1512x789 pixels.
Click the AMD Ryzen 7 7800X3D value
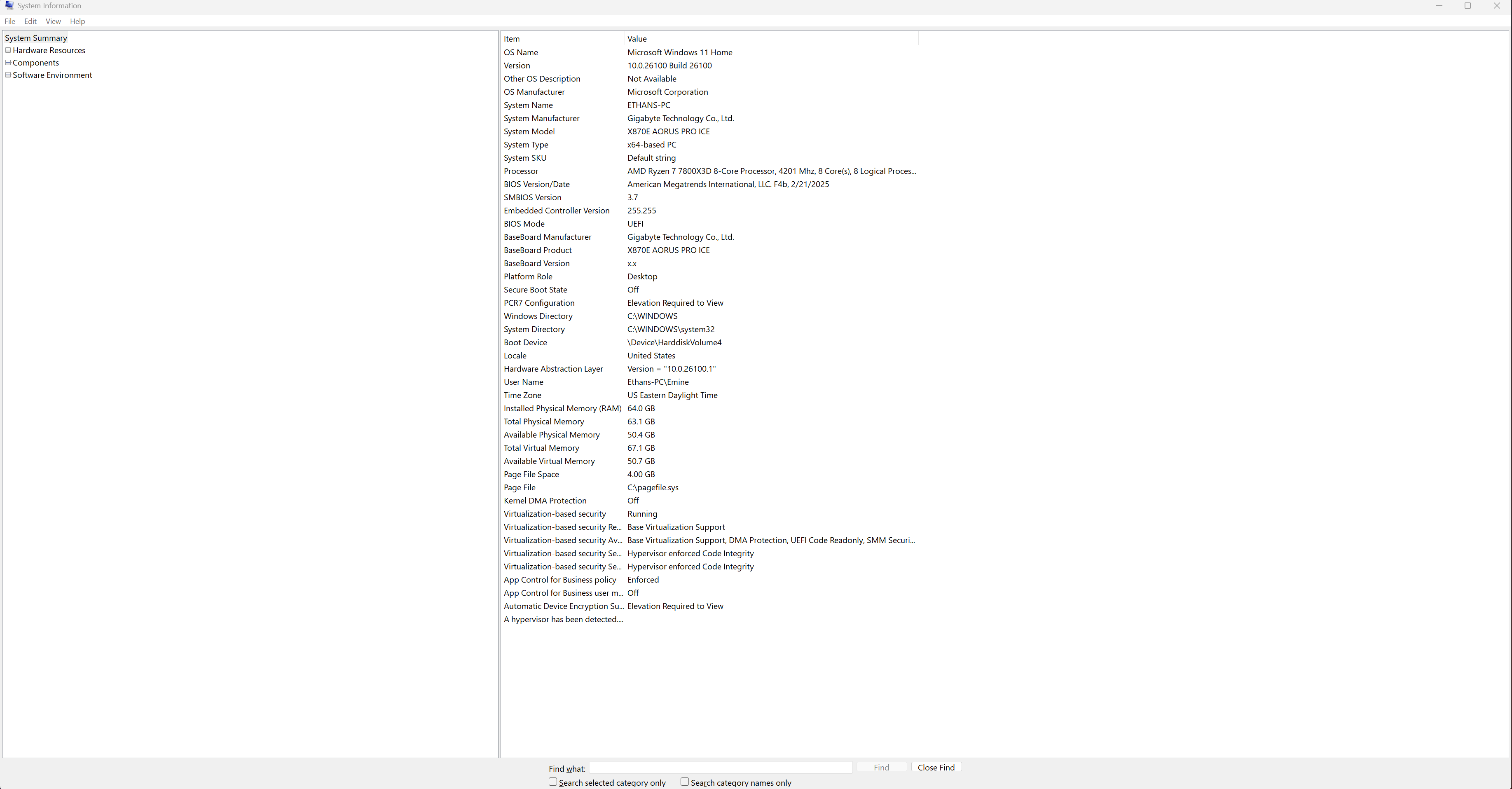771,171
